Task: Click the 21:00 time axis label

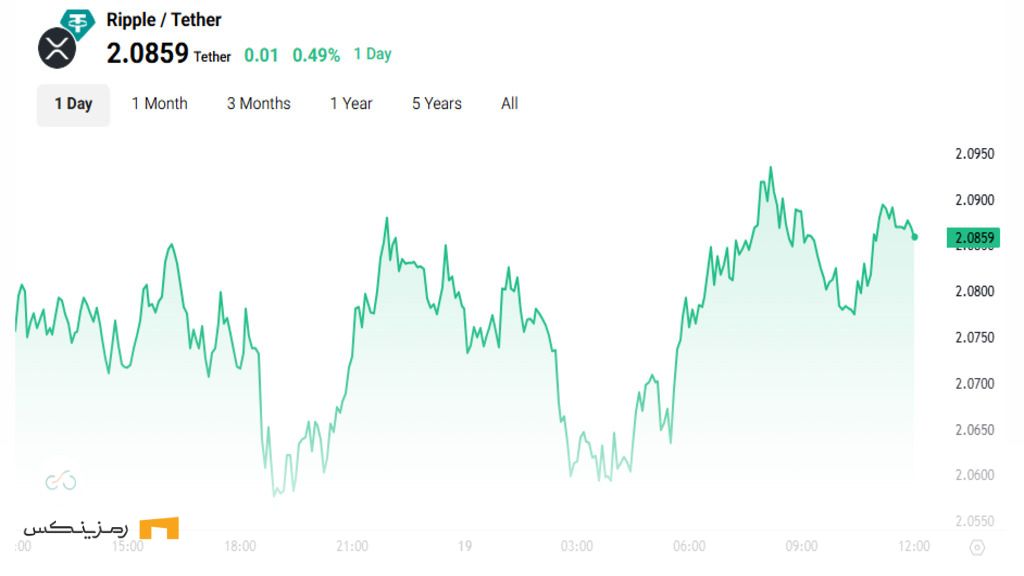Action: [353, 546]
